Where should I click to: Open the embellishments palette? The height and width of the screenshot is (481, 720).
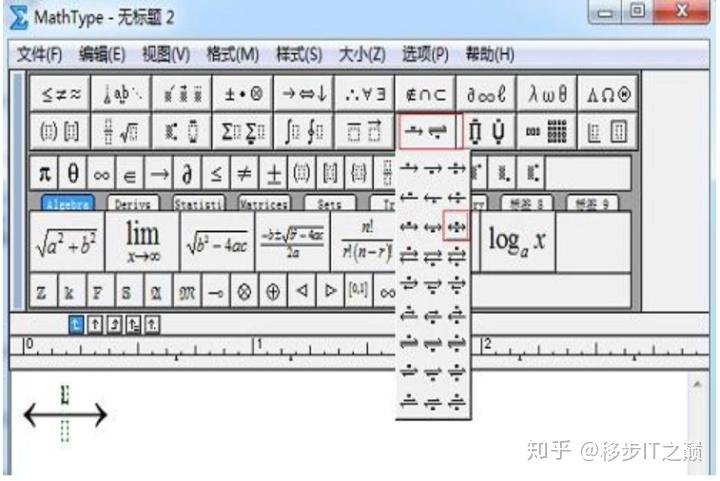tap(182, 94)
